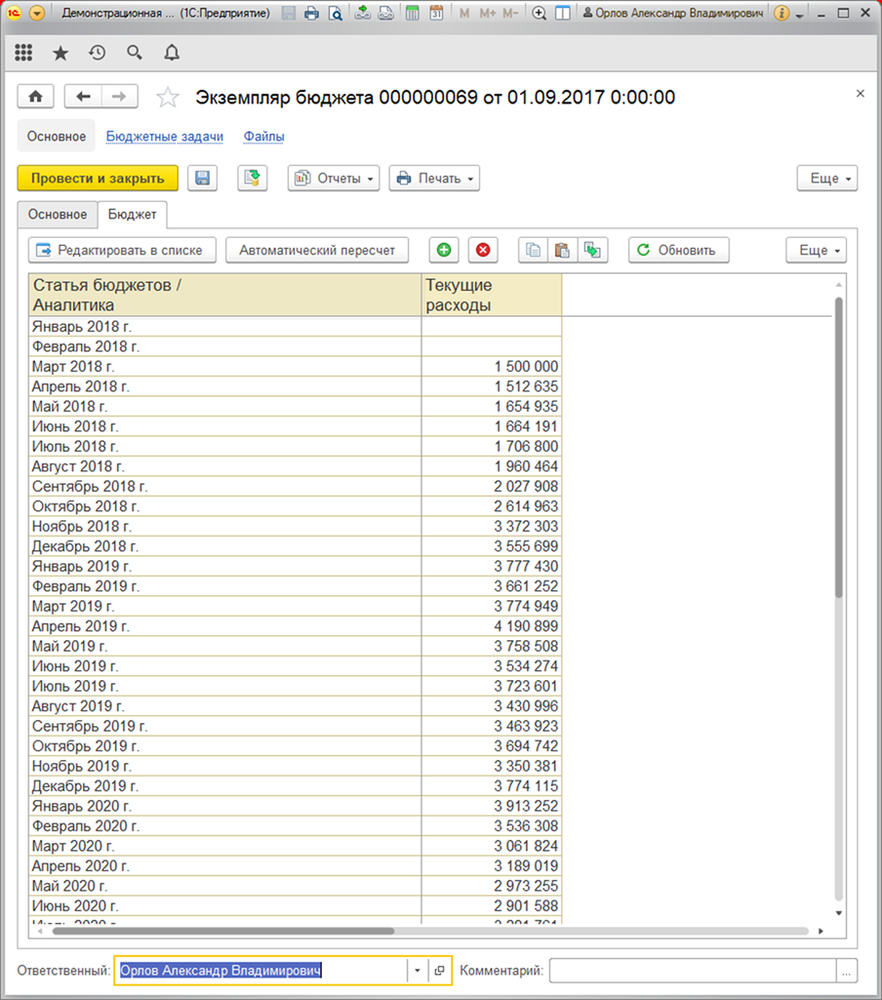Switch to the Основное tab
The height and width of the screenshot is (1000, 882).
click(x=57, y=214)
